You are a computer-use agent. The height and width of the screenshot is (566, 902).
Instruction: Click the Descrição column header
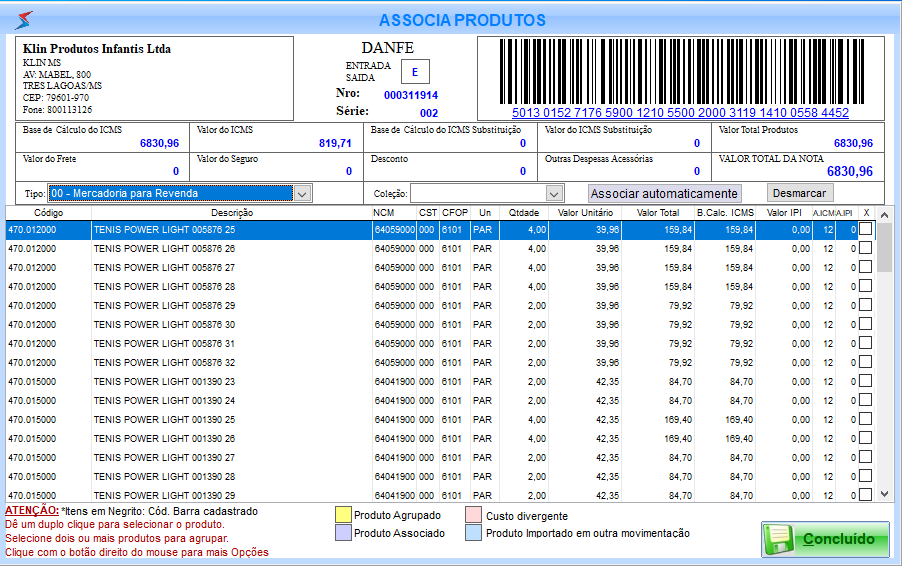(232, 213)
